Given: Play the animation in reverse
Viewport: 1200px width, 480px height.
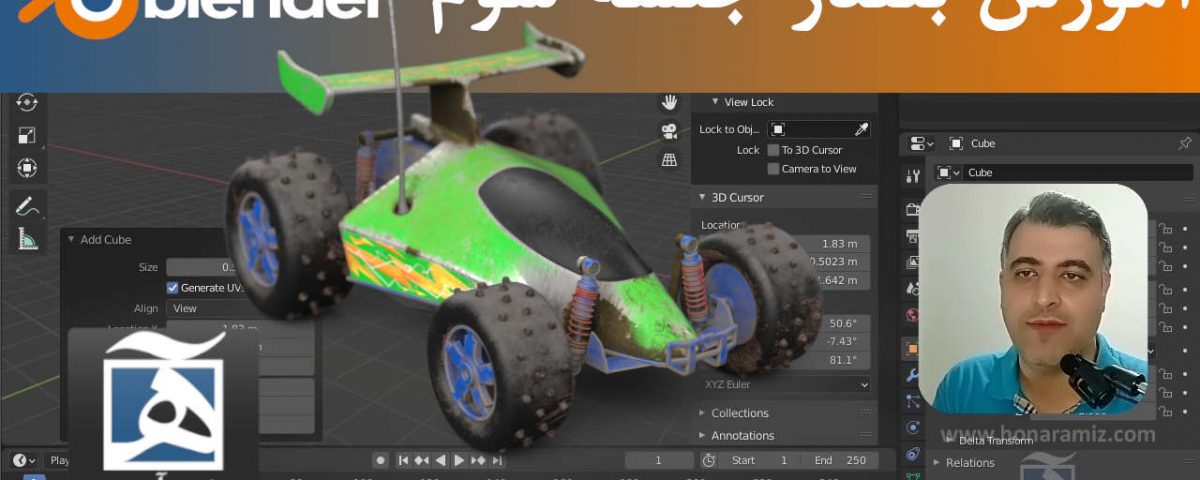Looking at the screenshot, I should point(441,460).
